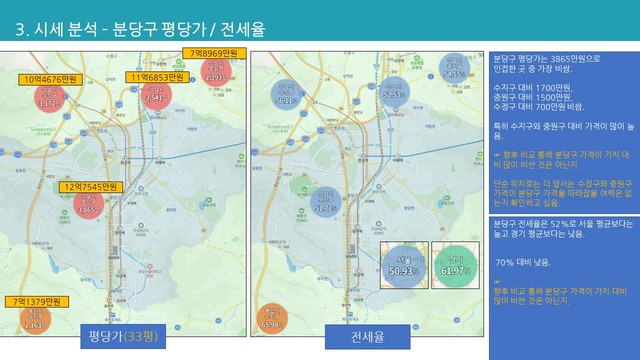Select the red 3,172 price bubble
This screenshot has width=640, height=360.
coord(49,98)
